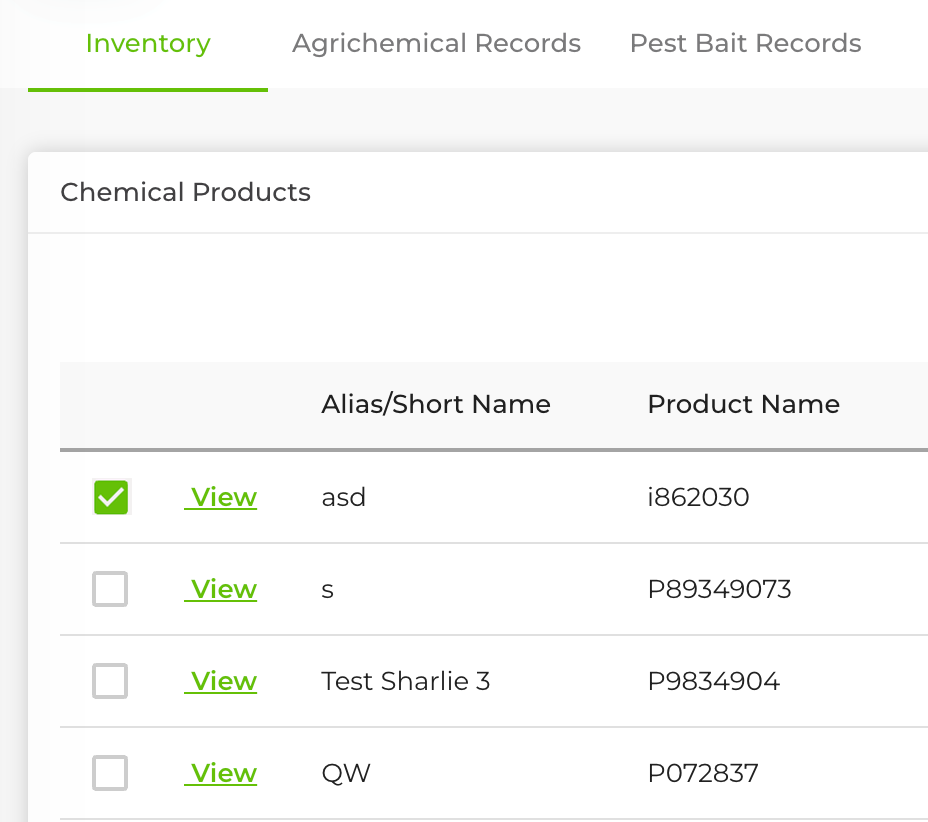Select the P072837 product name cell
The image size is (928, 822).
(703, 773)
